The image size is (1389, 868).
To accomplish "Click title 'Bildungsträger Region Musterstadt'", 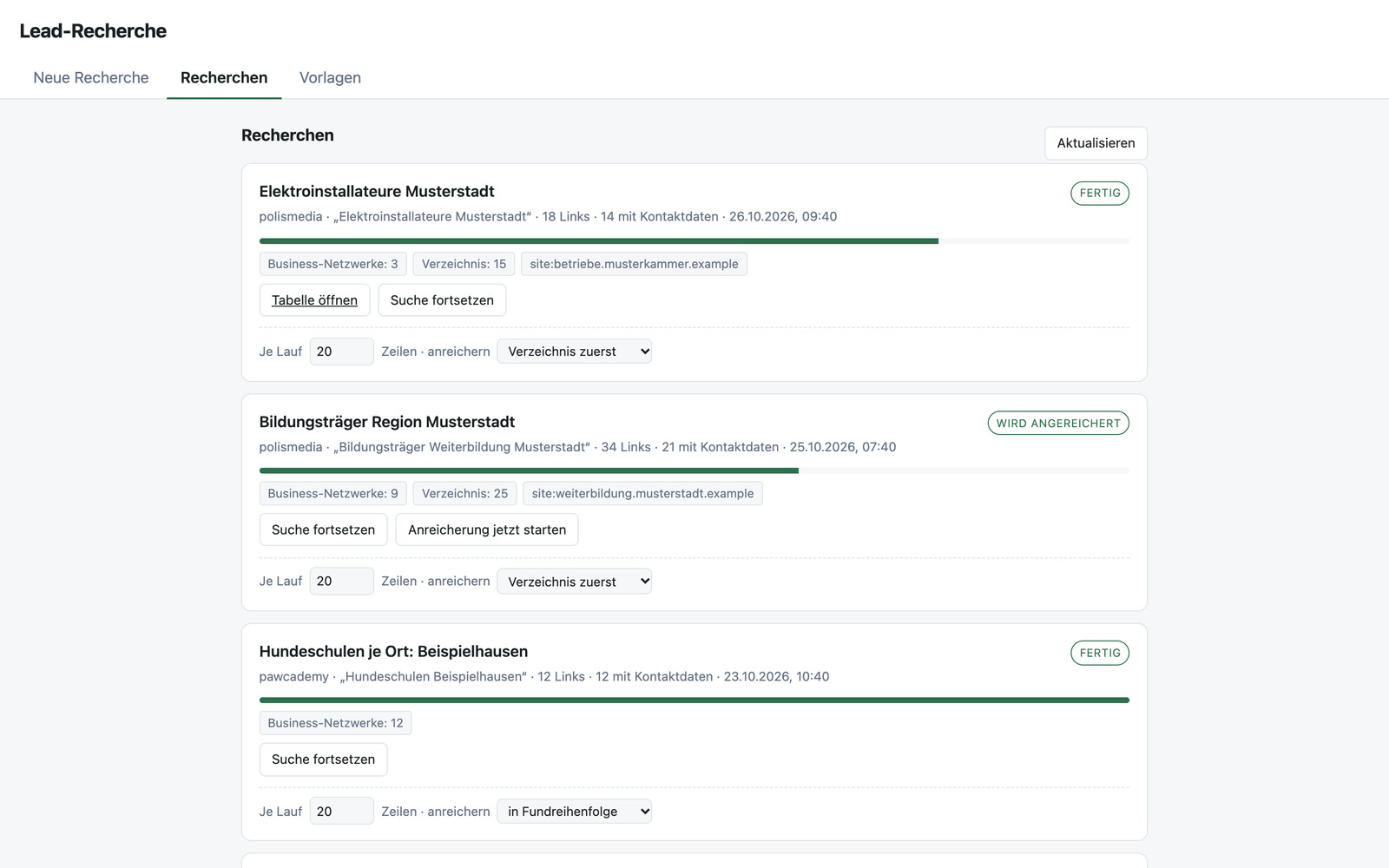I will [x=387, y=422].
